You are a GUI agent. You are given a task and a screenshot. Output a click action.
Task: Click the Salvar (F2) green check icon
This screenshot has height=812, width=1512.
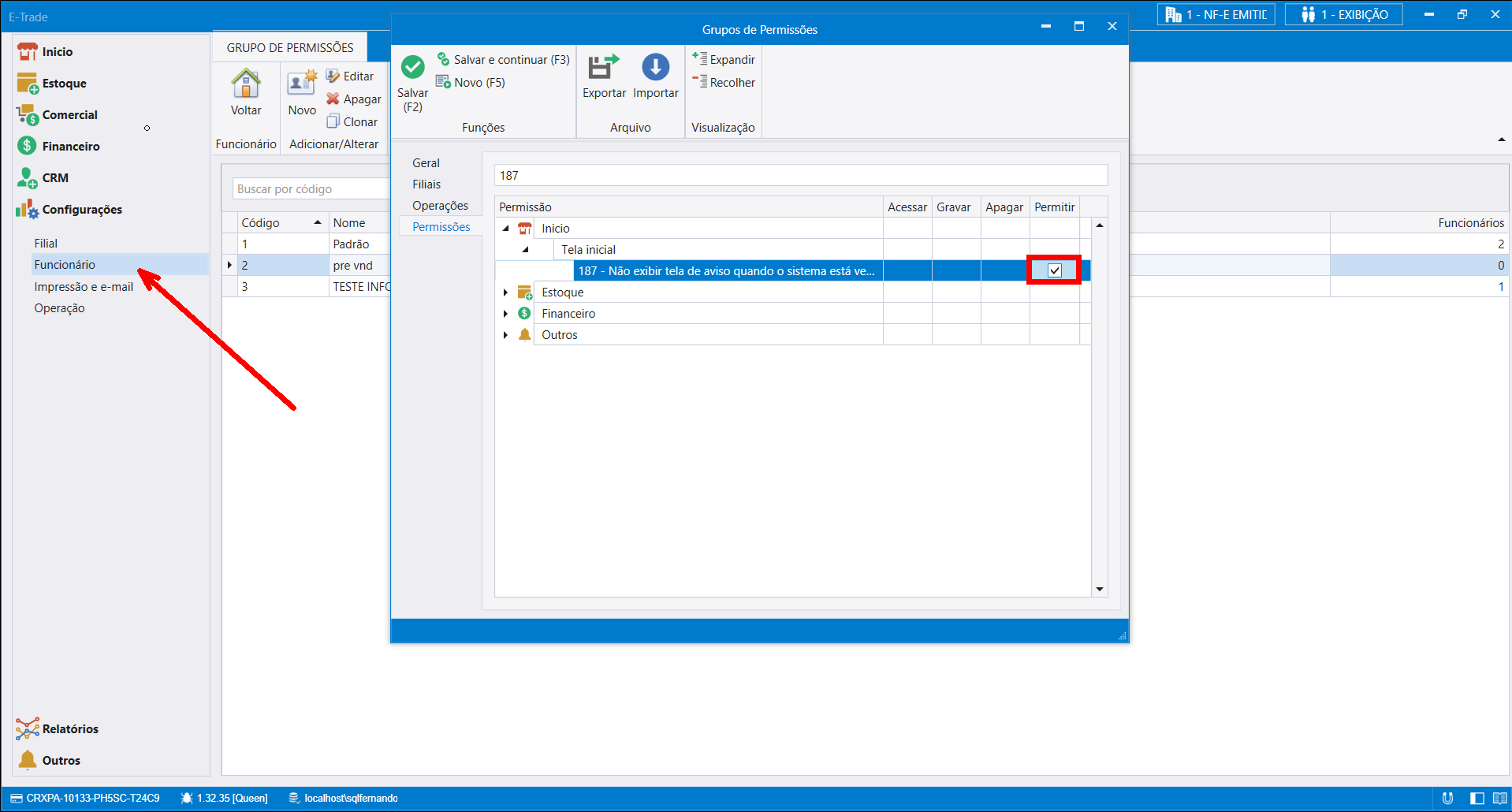(412, 68)
